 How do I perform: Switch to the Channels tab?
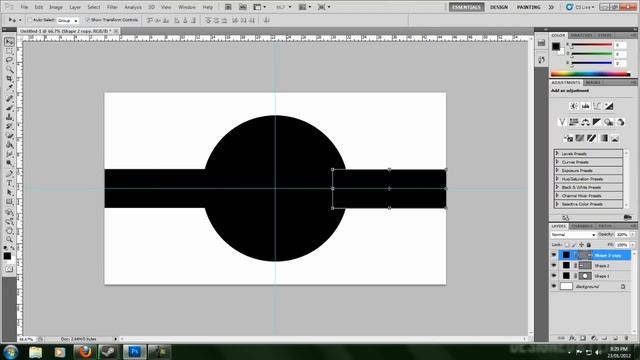tap(582, 226)
